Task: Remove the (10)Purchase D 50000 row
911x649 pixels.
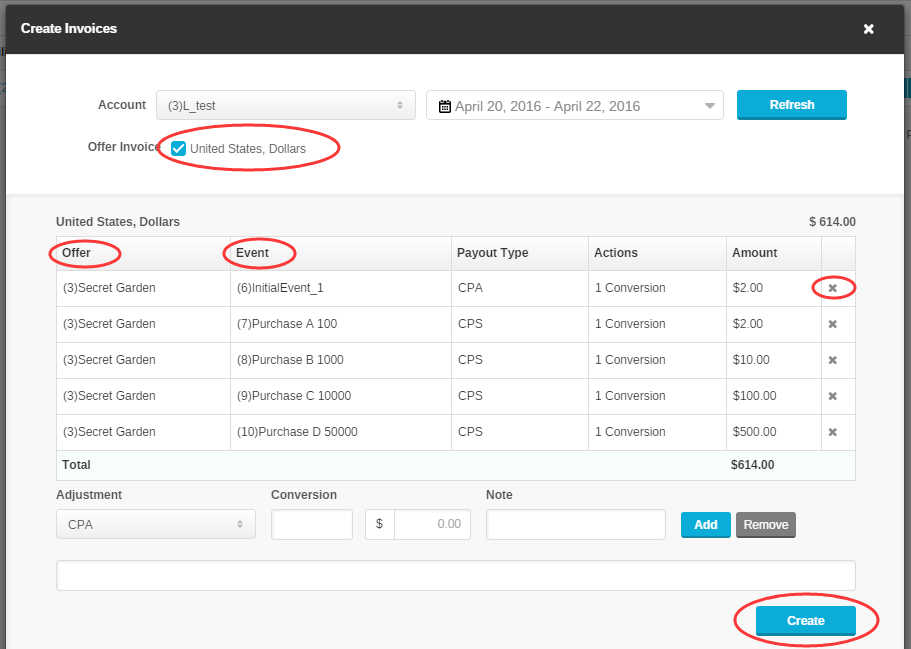Action: coord(833,432)
